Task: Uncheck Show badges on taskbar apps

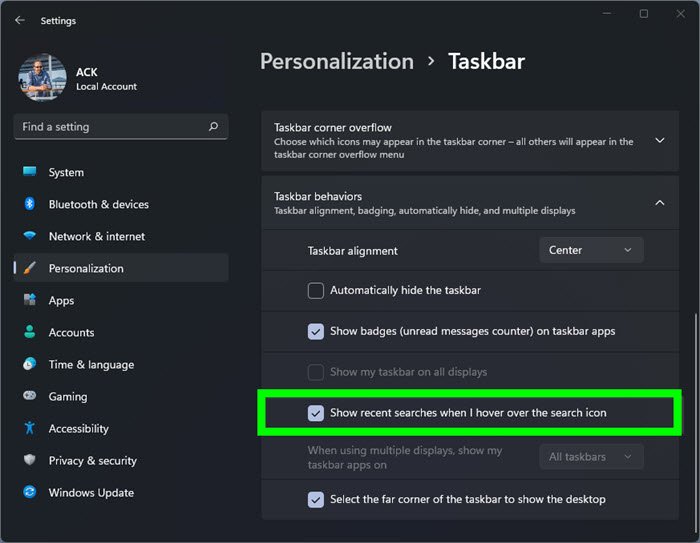Action: tap(316, 331)
